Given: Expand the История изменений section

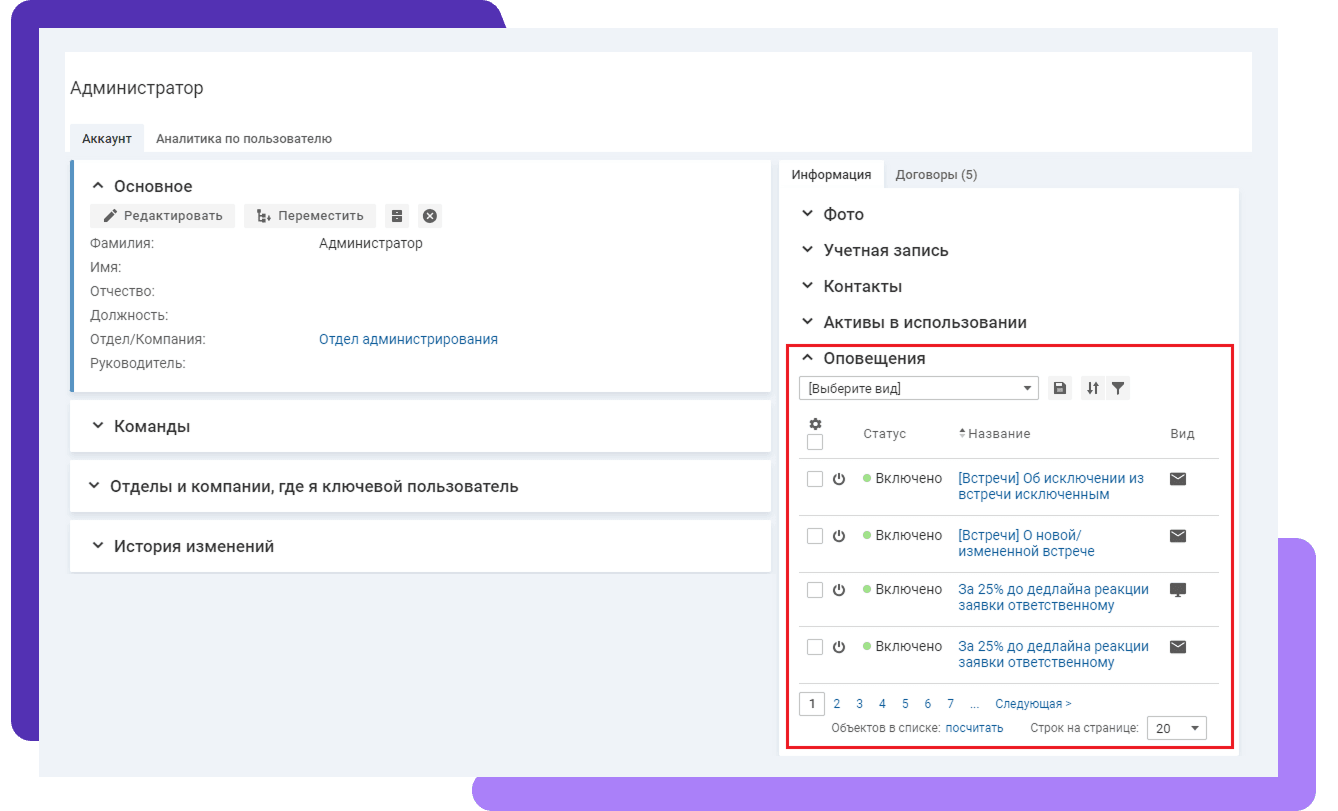Looking at the screenshot, I should 192,546.
